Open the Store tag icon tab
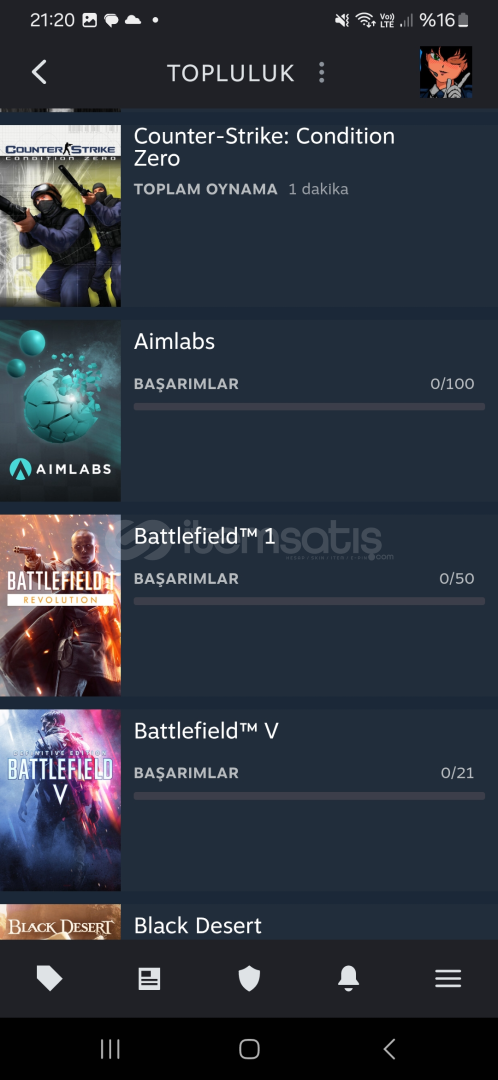This screenshot has height=1080, width=498. click(x=49, y=978)
